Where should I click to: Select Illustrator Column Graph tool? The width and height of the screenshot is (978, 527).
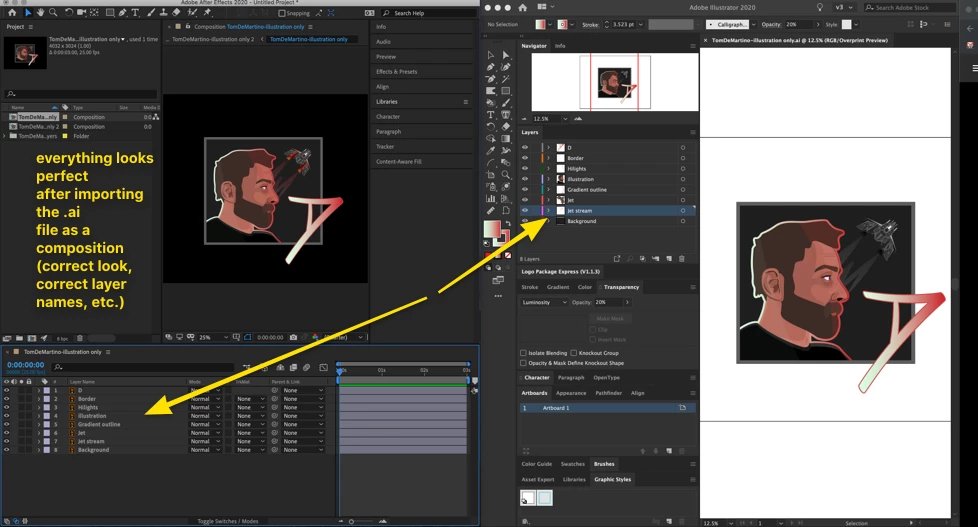491,198
